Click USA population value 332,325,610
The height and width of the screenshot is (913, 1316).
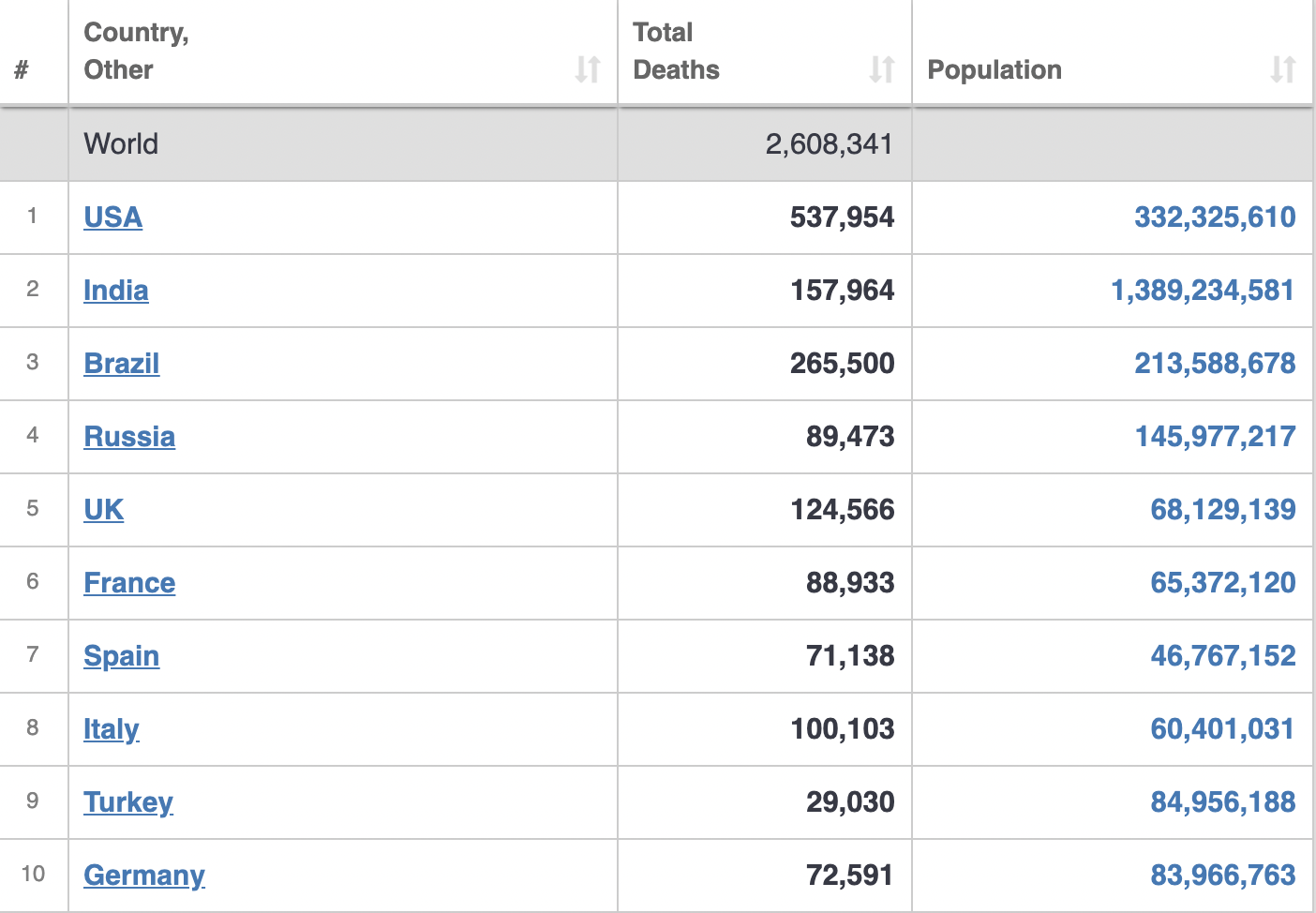pyautogui.click(x=1215, y=217)
